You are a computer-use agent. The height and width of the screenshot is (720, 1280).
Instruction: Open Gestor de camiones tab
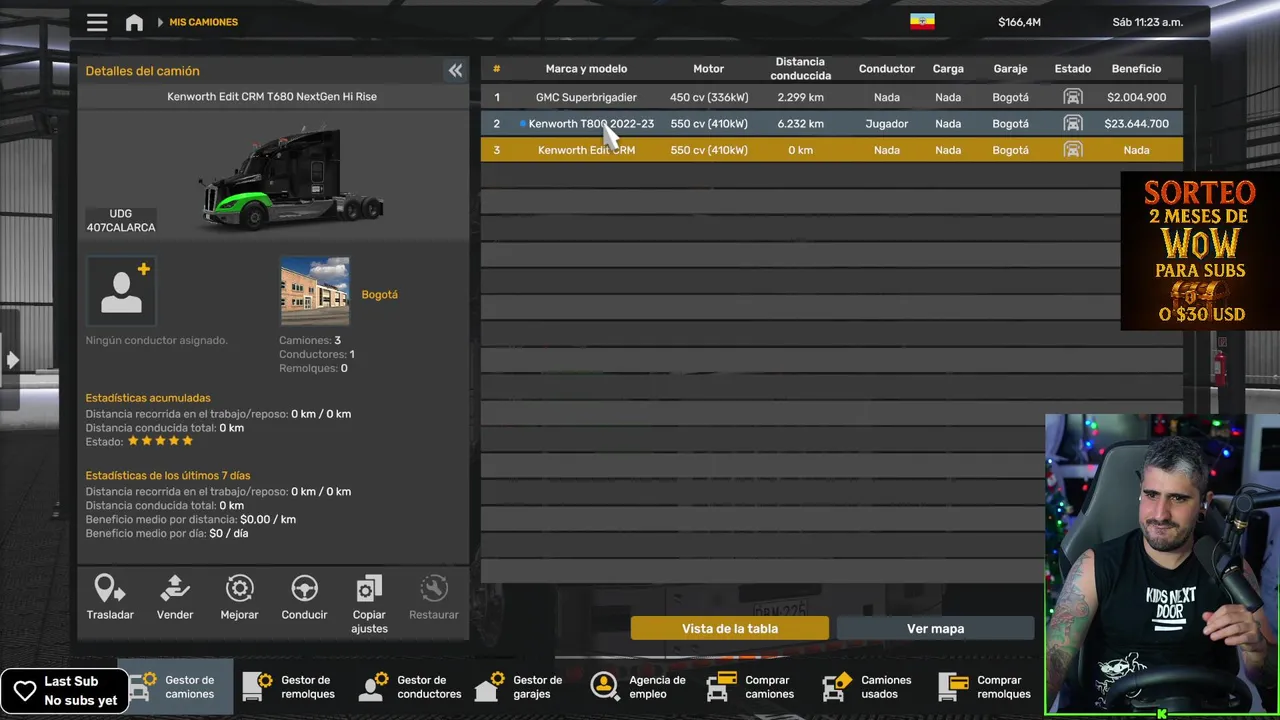176,687
